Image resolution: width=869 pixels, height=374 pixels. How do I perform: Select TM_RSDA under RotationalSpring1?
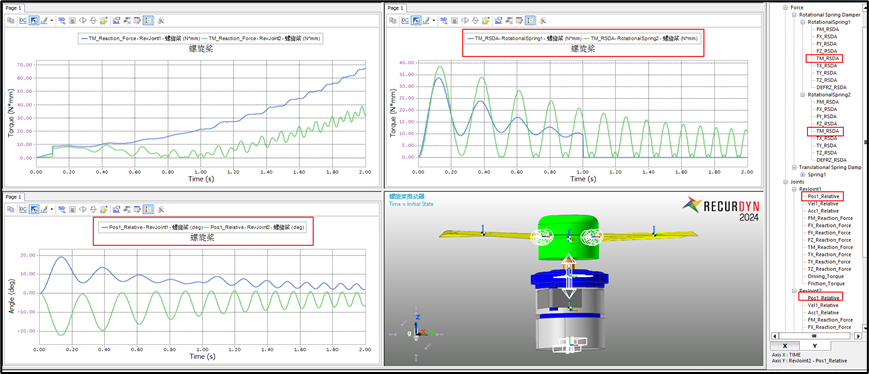point(826,58)
